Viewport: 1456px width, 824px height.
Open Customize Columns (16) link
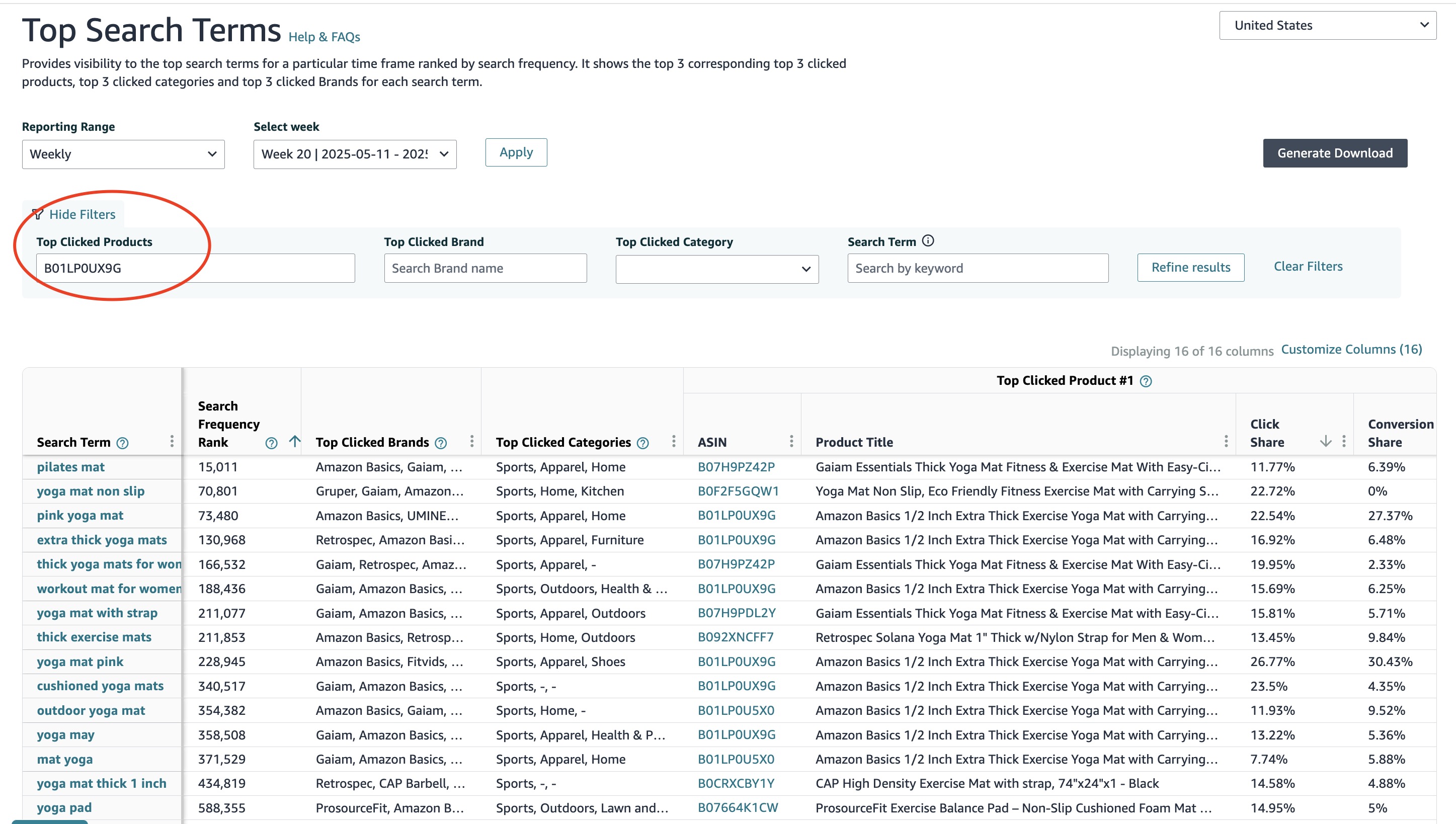(1351, 350)
